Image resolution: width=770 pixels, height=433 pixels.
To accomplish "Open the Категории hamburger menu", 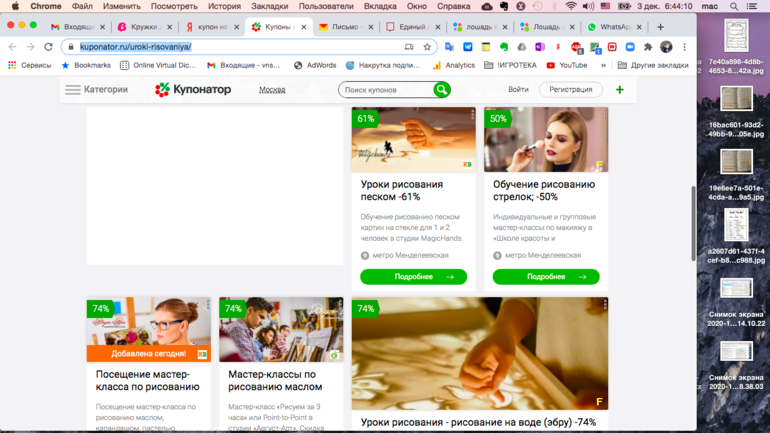I will coord(73,90).
